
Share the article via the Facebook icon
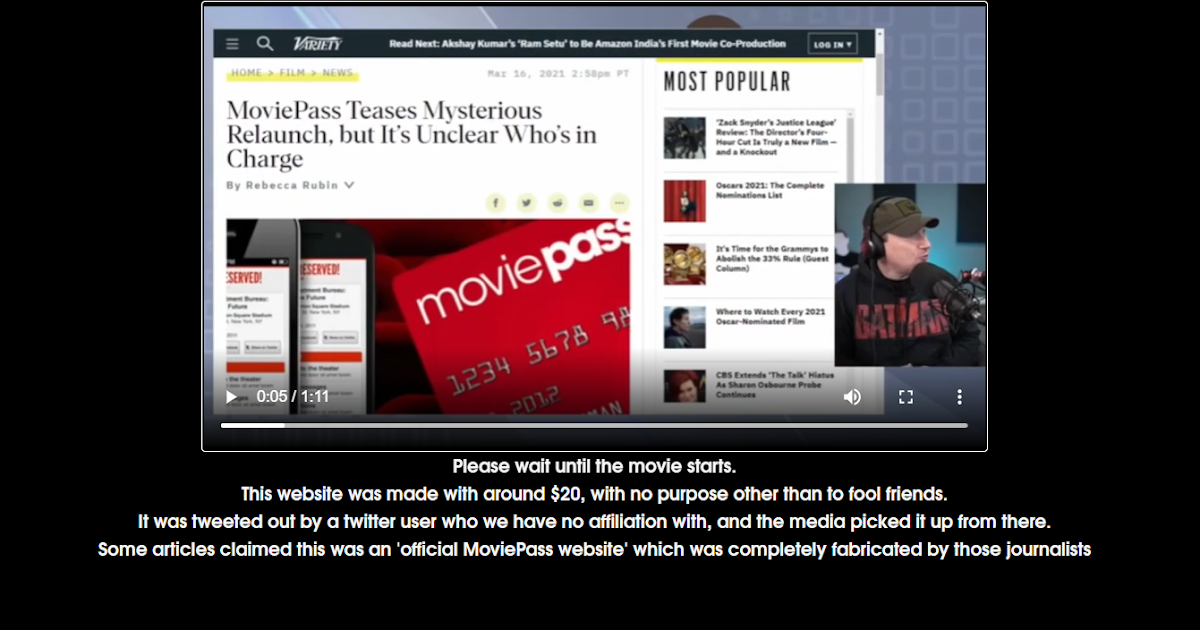click(496, 203)
